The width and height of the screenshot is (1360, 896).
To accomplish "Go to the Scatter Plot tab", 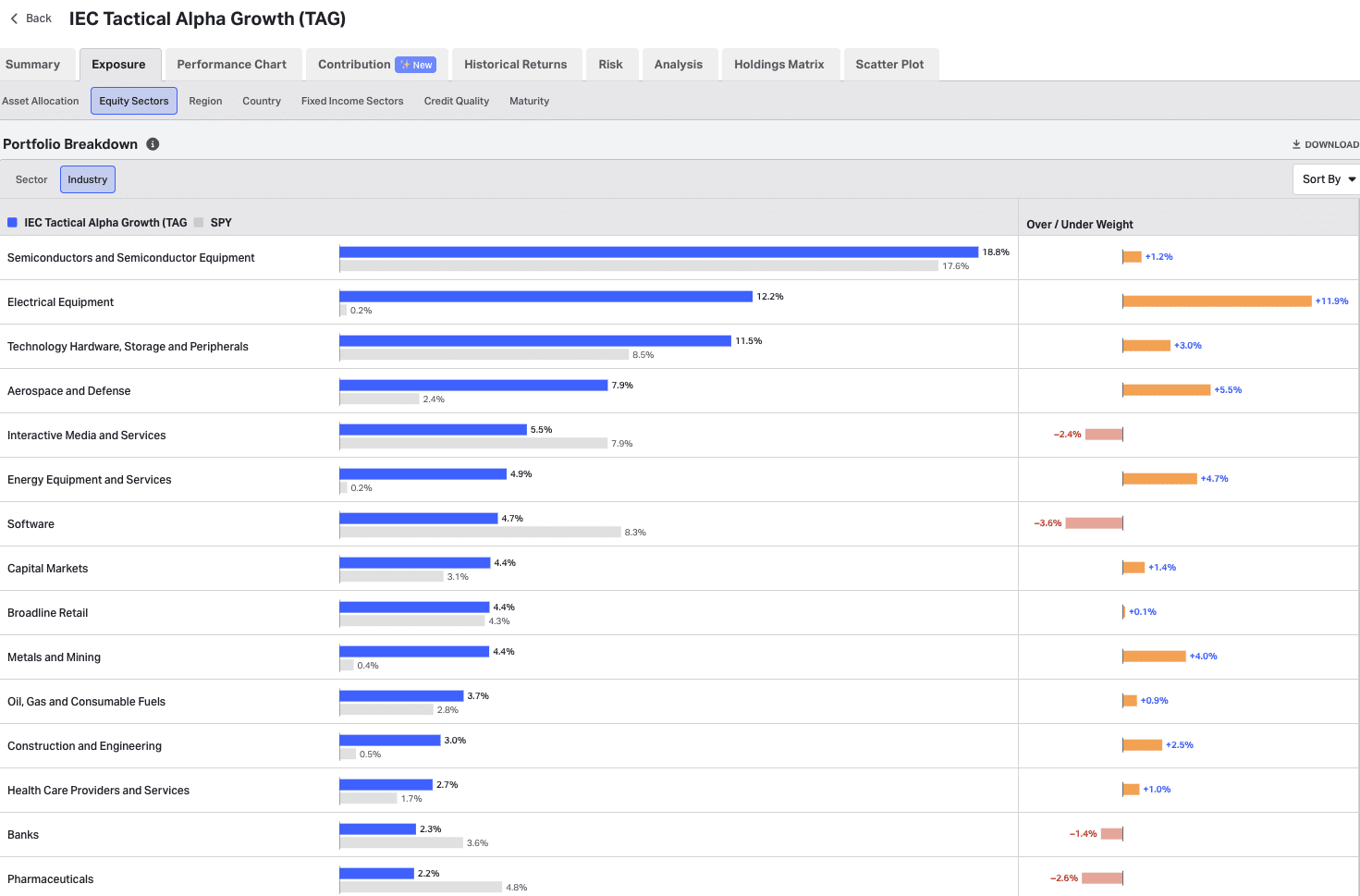I will pos(889,65).
